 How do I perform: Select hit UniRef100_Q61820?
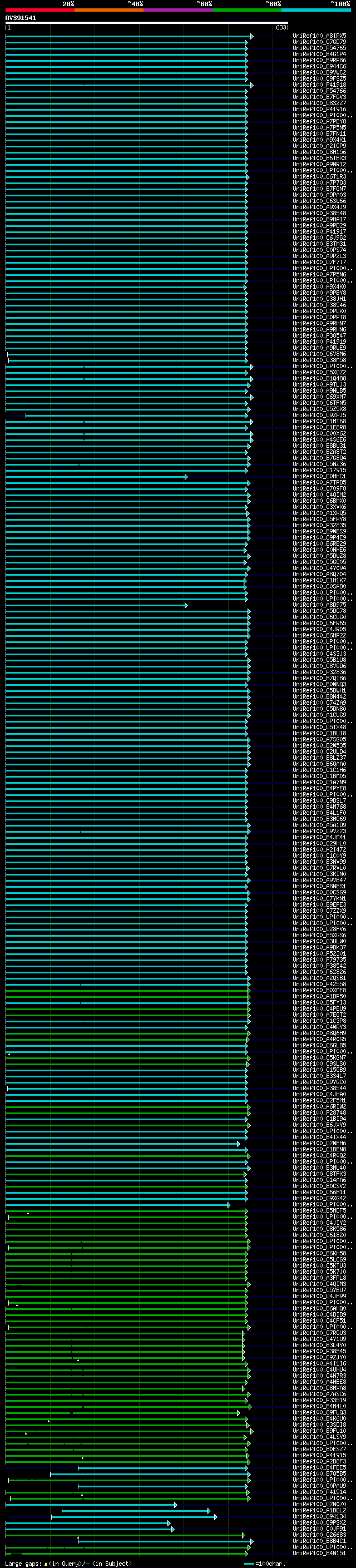[x=319, y=1235]
